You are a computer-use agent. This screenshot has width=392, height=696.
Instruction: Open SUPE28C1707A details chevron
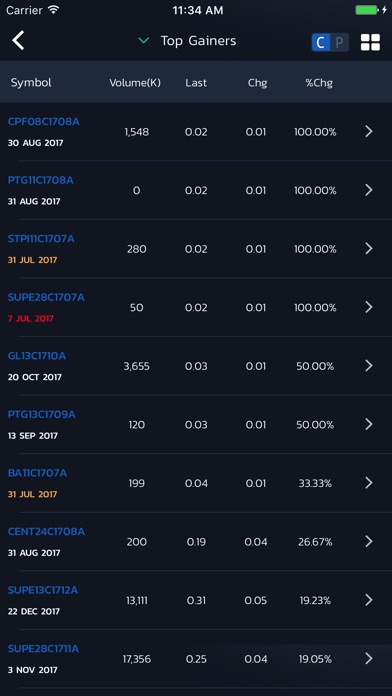point(368,307)
